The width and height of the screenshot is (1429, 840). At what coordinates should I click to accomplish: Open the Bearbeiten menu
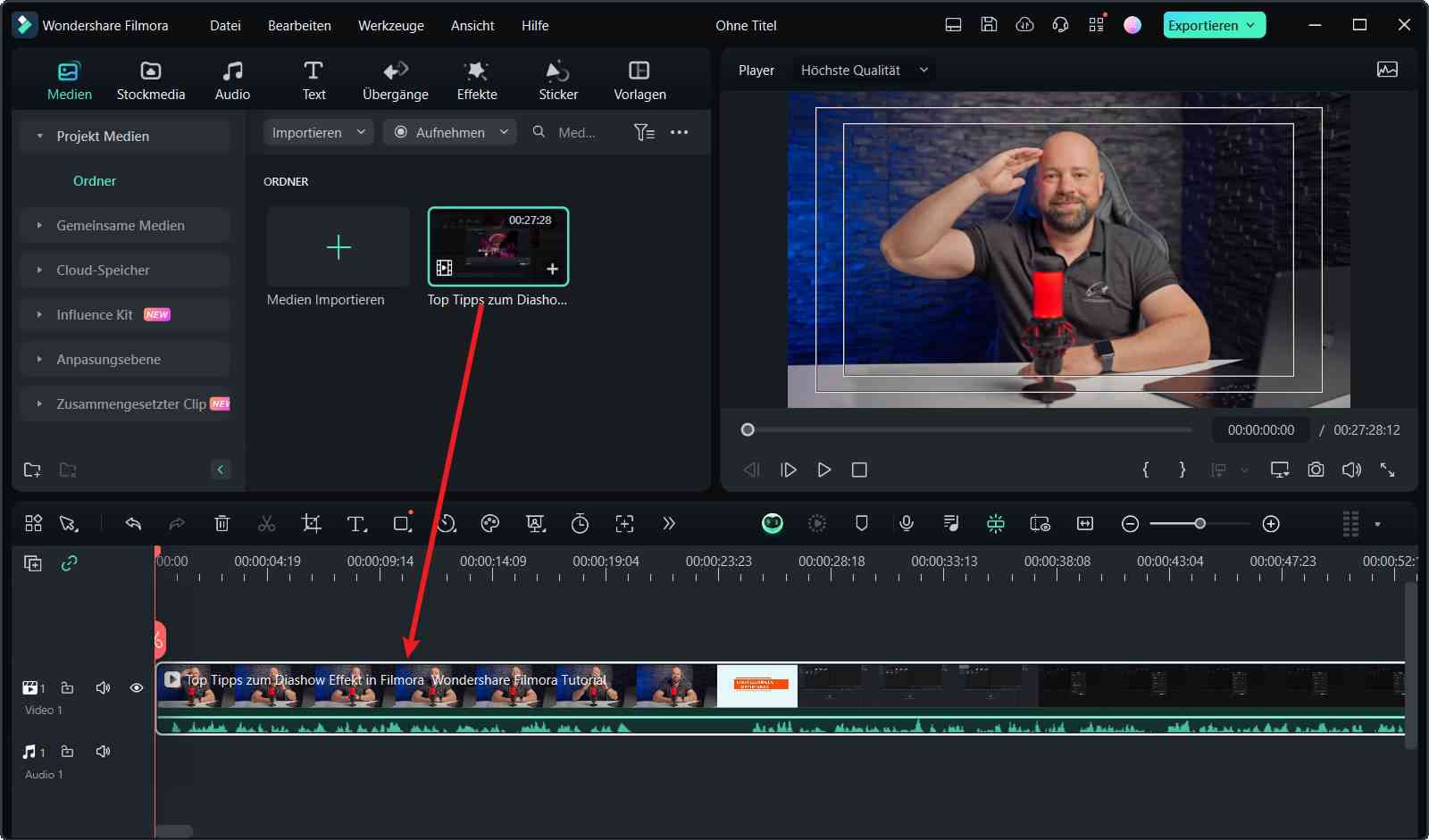[299, 25]
